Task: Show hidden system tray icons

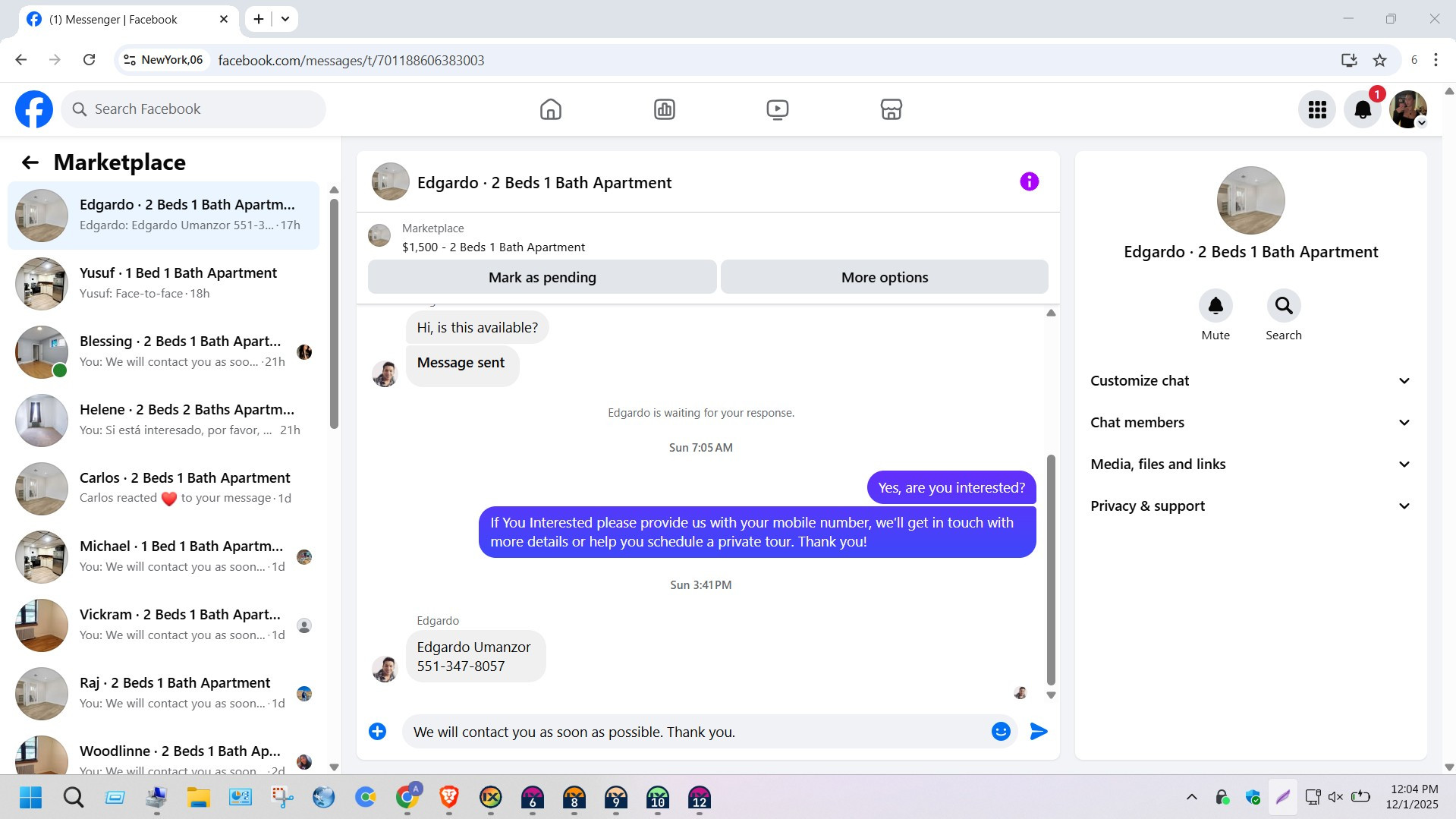Action: point(1192,797)
